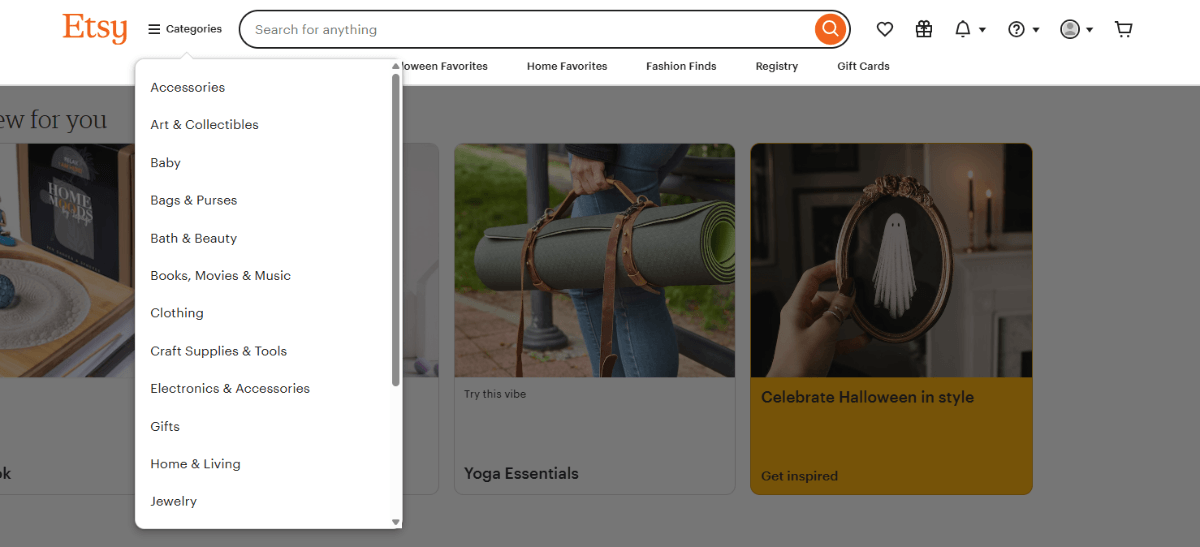Open the yoga mat photo
The height and width of the screenshot is (547, 1200).
click(x=594, y=260)
